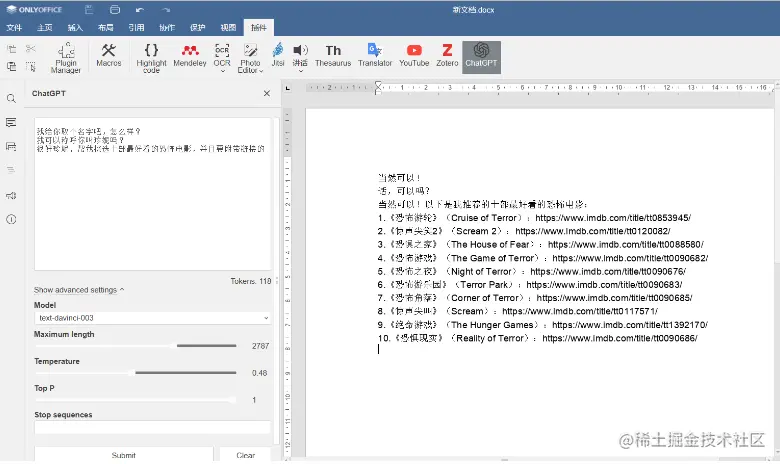This screenshot has height=464, width=780.
Task: Open the chat sidebar panel
Action: tap(11, 146)
